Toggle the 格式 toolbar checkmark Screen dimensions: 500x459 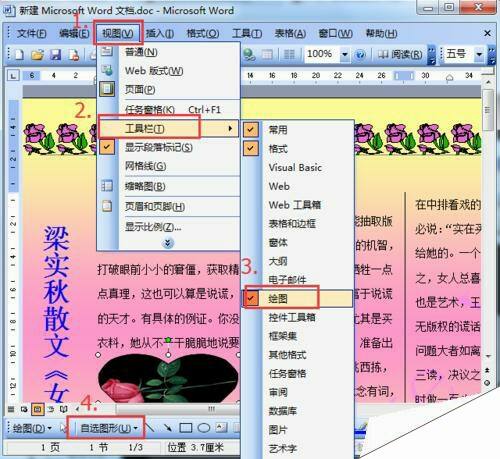coord(251,148)
